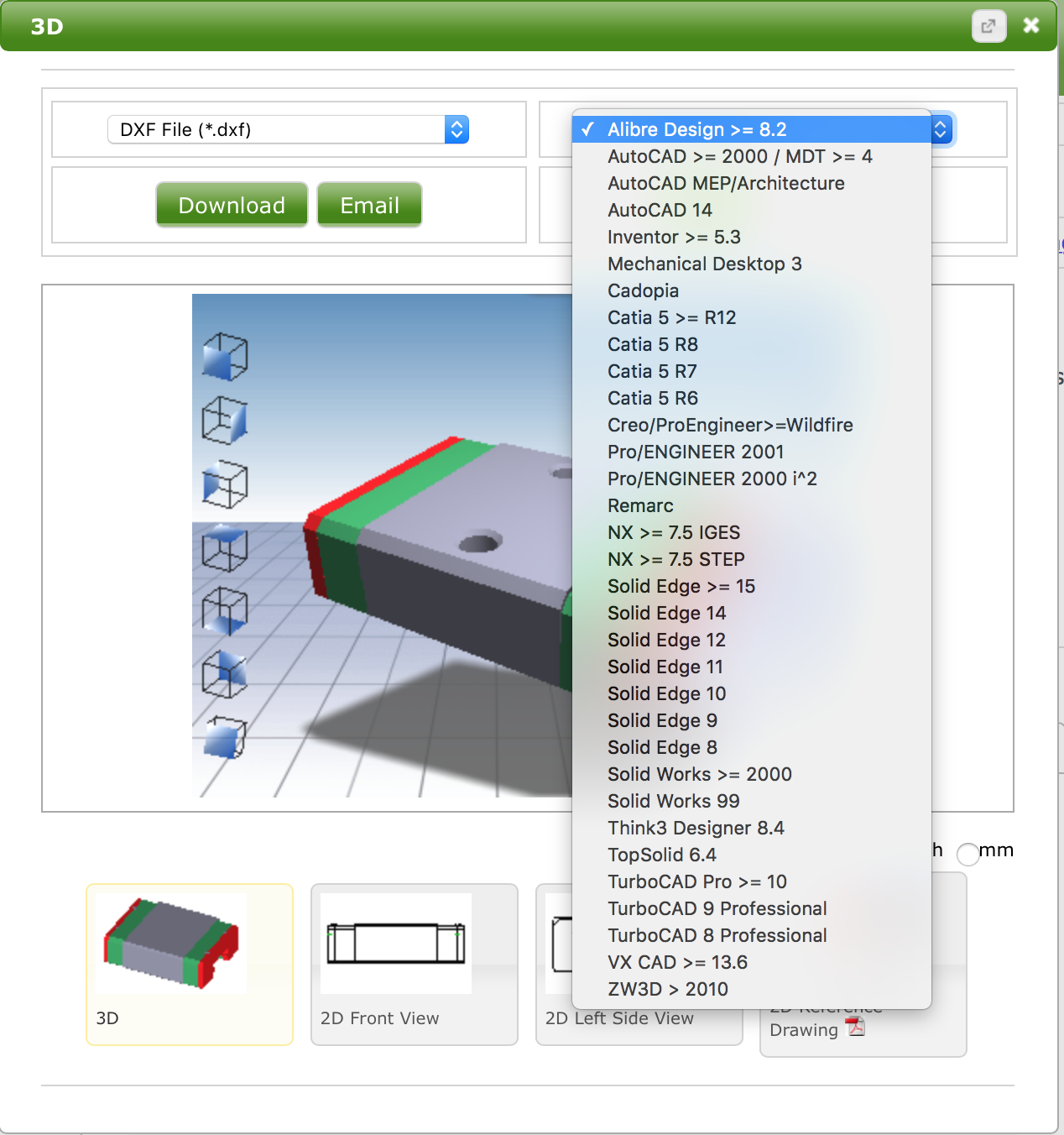Select the bottom view cube icon
The image size is (1064, 1135).
(225, 611)
